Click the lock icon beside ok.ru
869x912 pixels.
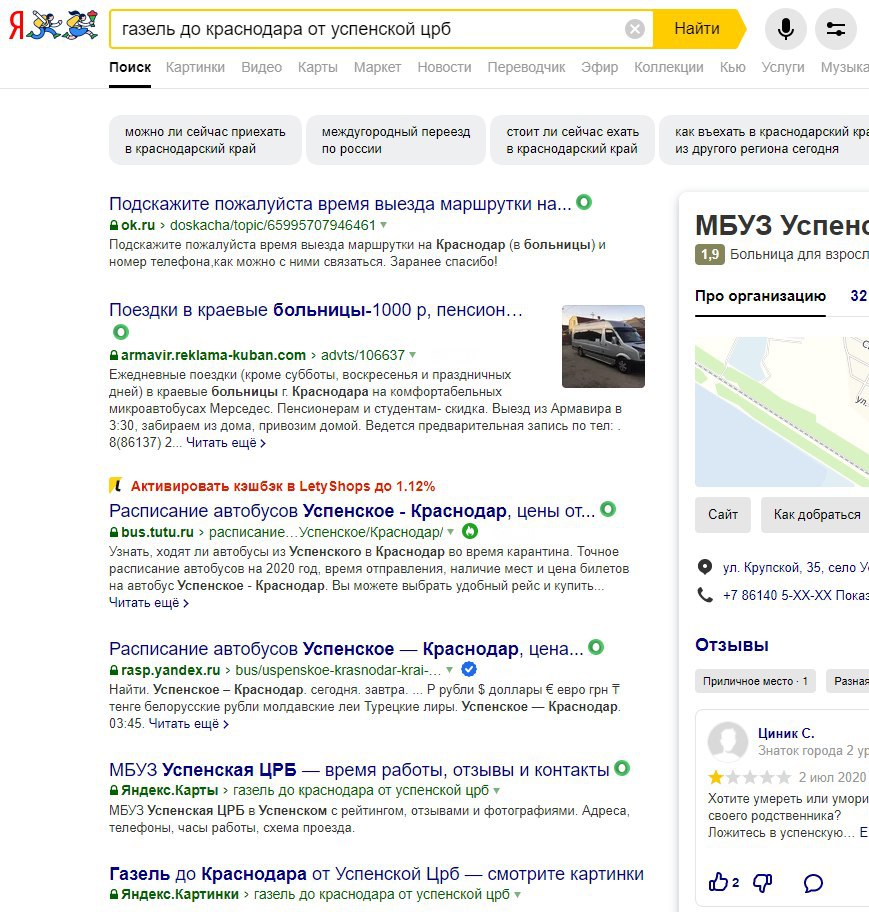[x=114, y=225]
